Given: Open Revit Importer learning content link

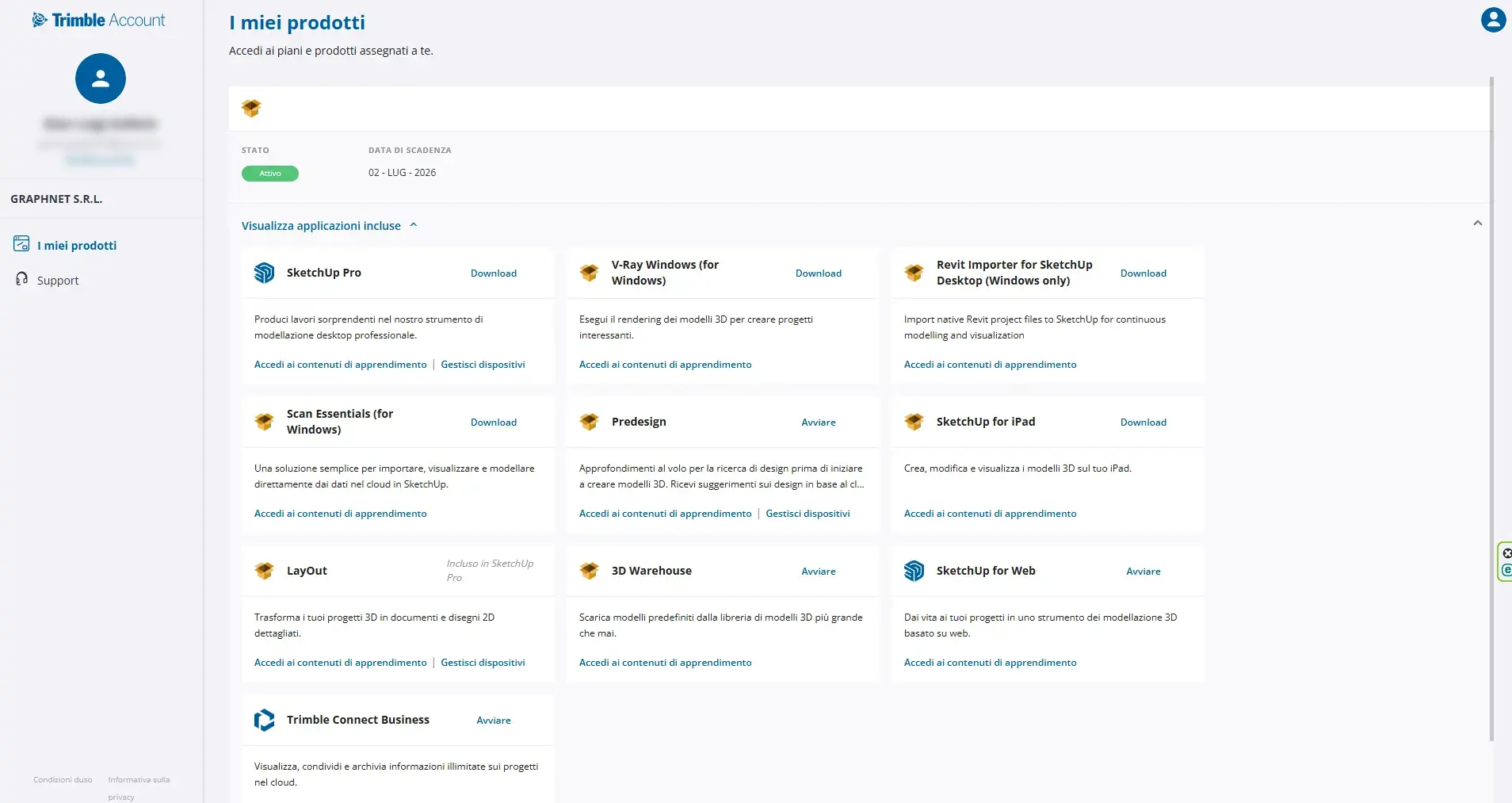Looking at the screenshot, I should (x=991, y=365).
